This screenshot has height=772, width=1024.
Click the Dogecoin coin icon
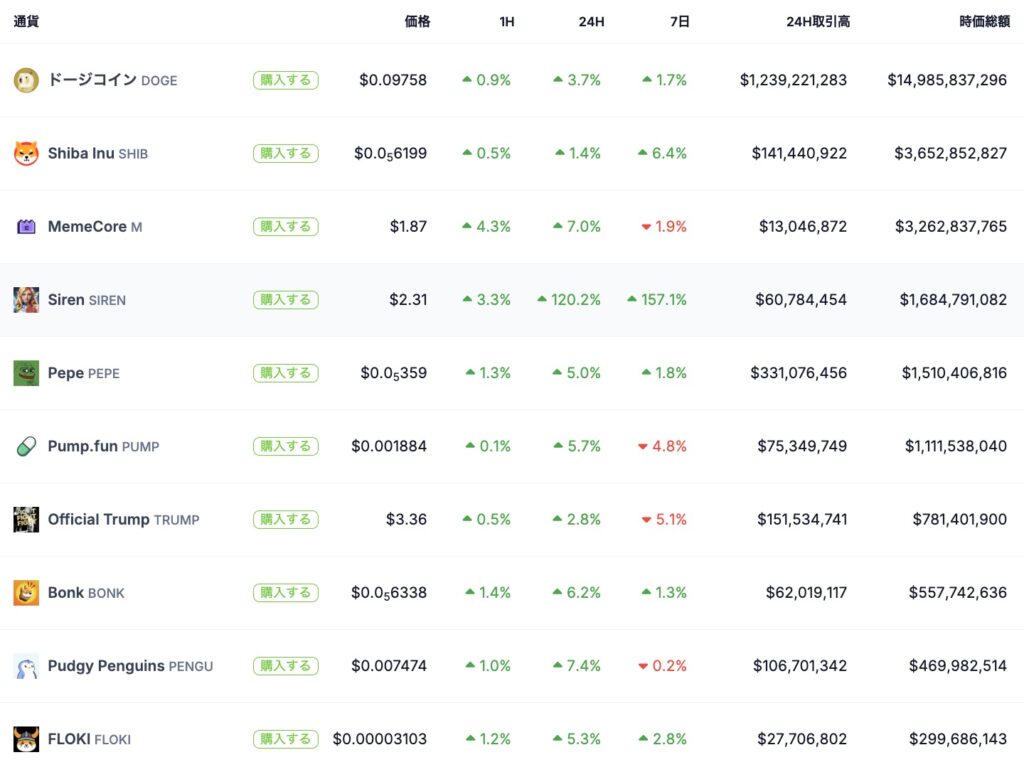(26, 80)
